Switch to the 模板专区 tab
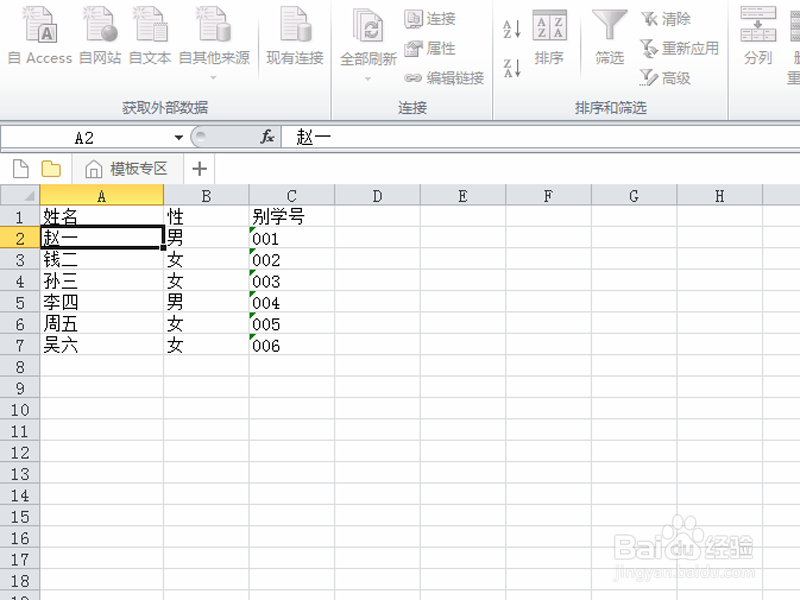Screen dimensions: 800x600 127,169
